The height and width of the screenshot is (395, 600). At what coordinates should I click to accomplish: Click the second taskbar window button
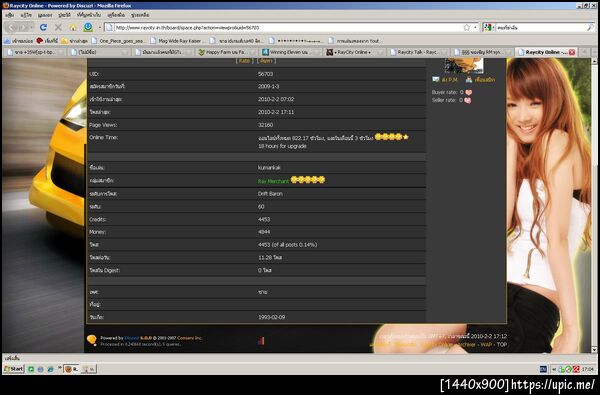(88, 369)
